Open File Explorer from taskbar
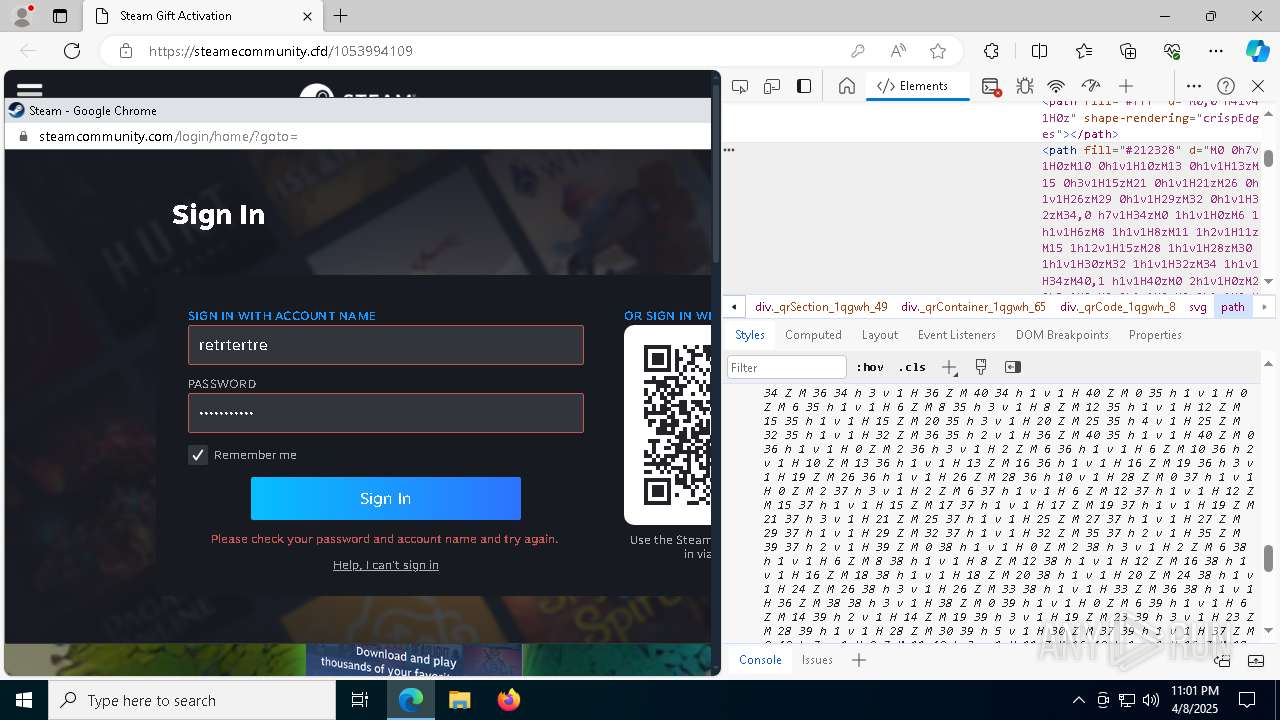Image resolution: width=1280 pixels, height=720 pixels. pyautogui.click(x=459, y=700)
